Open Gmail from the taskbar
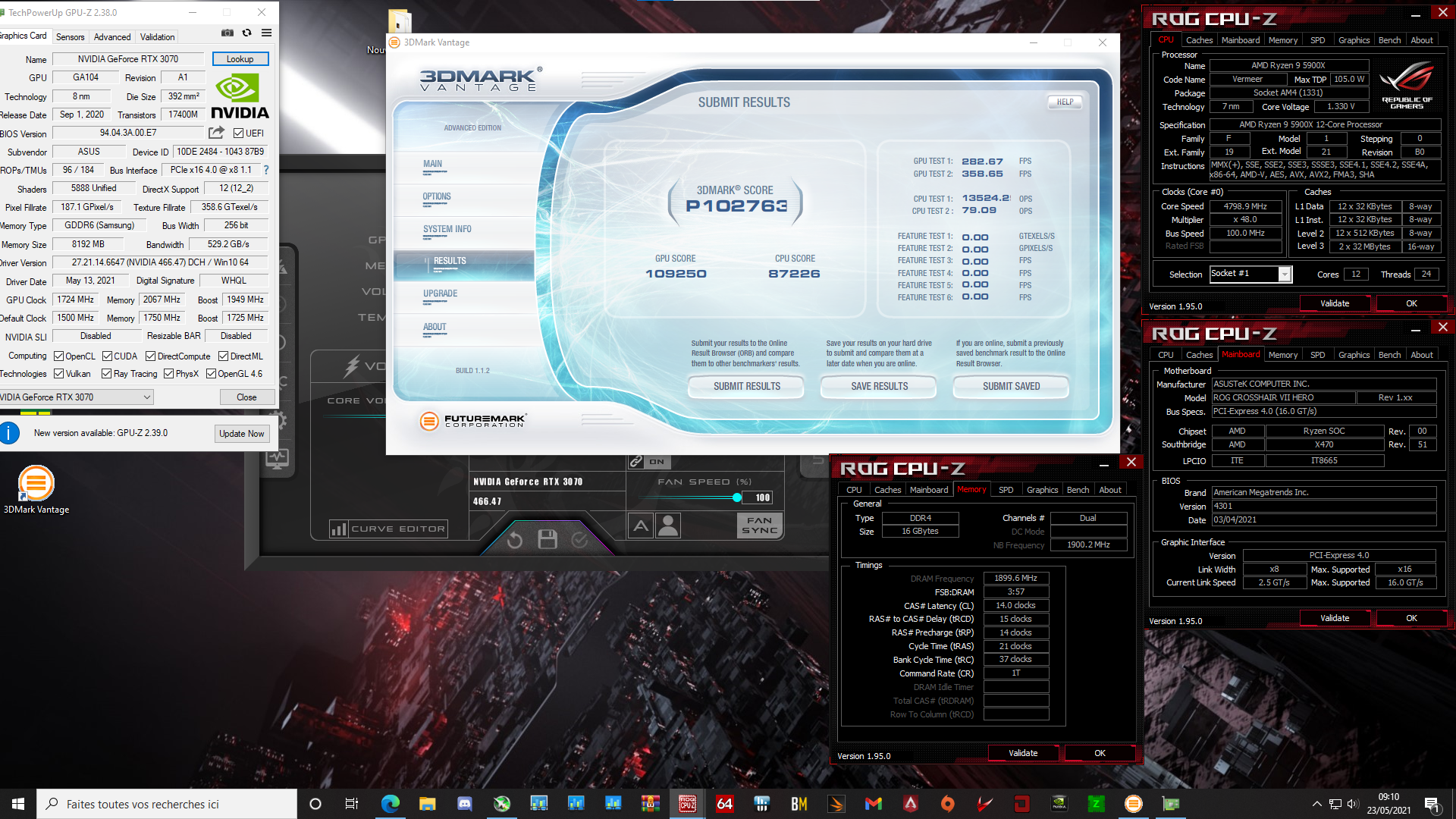The width and height of the screenshot is (1456, 819). point(874,804)
